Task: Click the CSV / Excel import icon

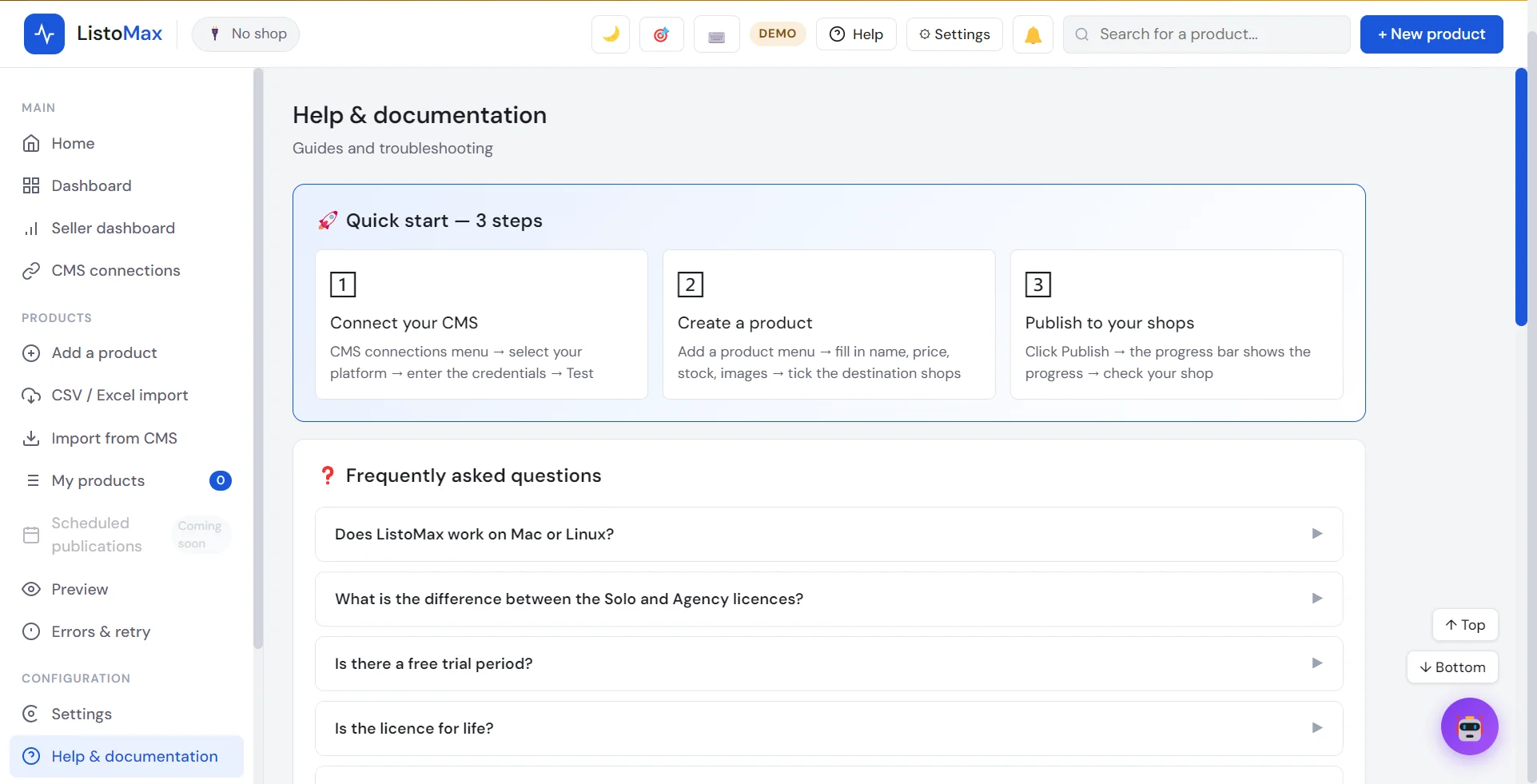Action: (x=31, y=396)
